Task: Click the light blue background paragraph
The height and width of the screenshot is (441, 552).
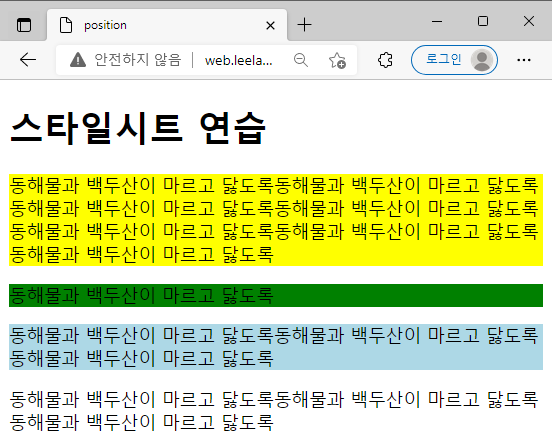Action: tap(276, 347)
